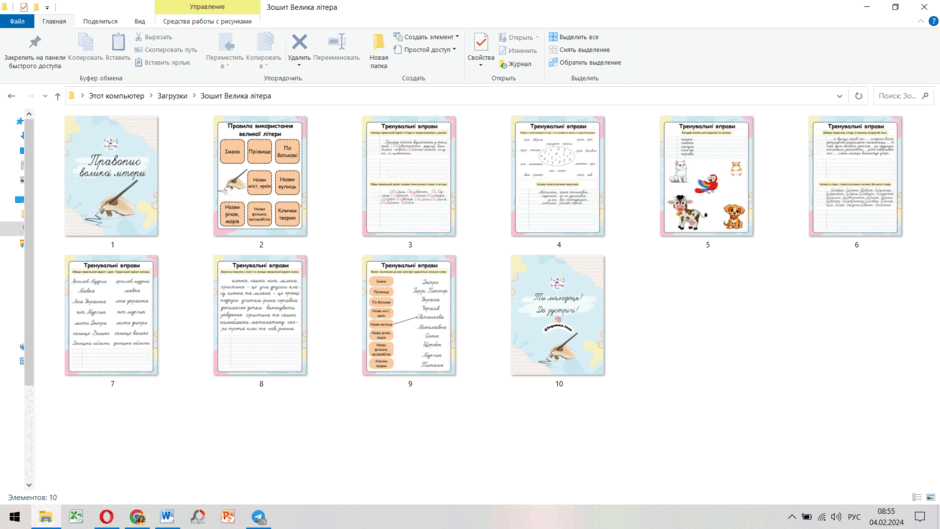Click the Переместить в icon
The width and height of the screenshot is (940, 529).
click(x=225, y=42)
